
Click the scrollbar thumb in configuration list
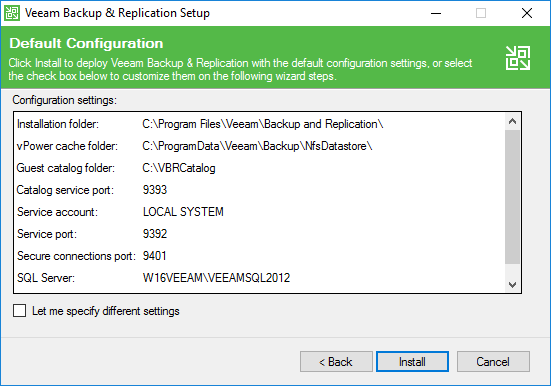click(512, 197)
